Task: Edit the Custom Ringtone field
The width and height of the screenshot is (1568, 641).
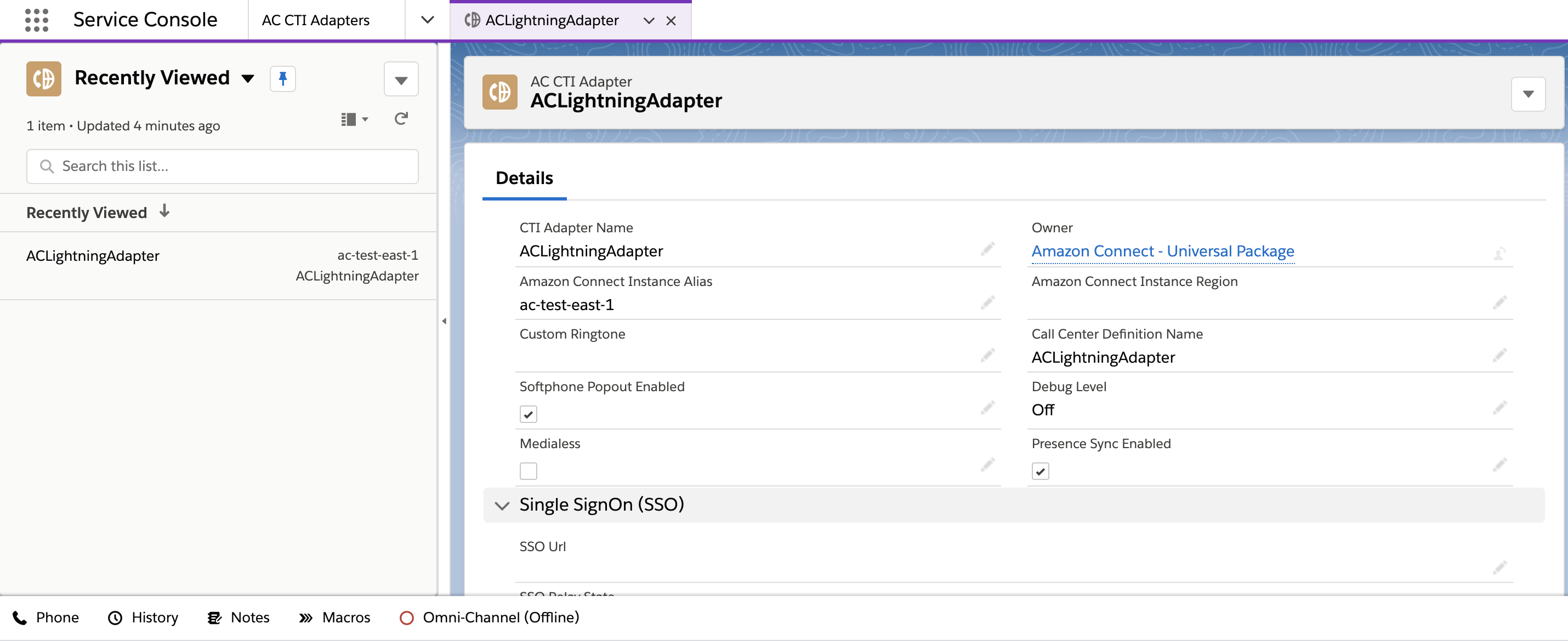Action: 987,355
